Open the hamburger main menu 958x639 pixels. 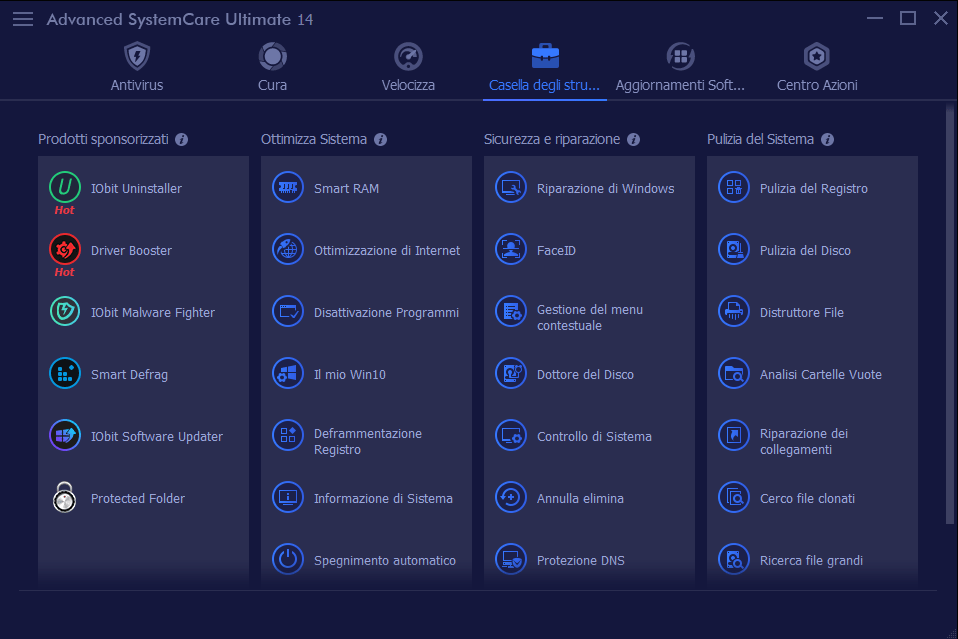tap(23, 20)
